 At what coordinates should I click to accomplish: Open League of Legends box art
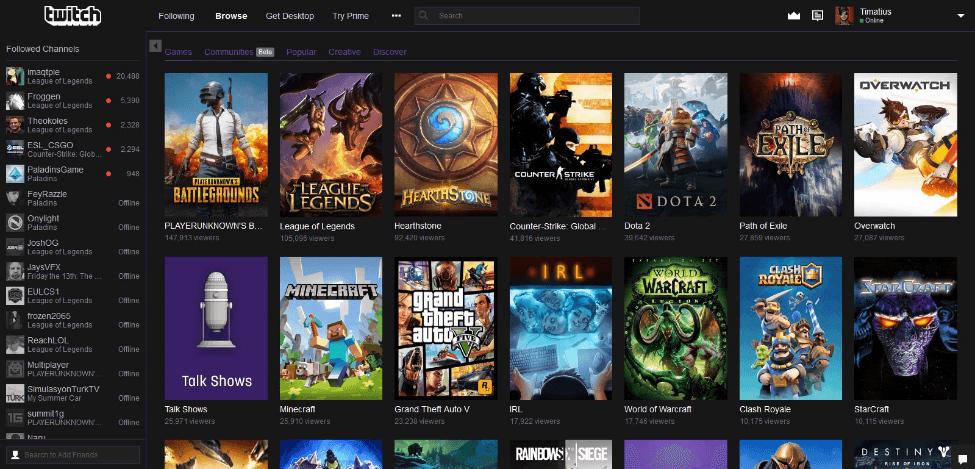tap(331, 145)
